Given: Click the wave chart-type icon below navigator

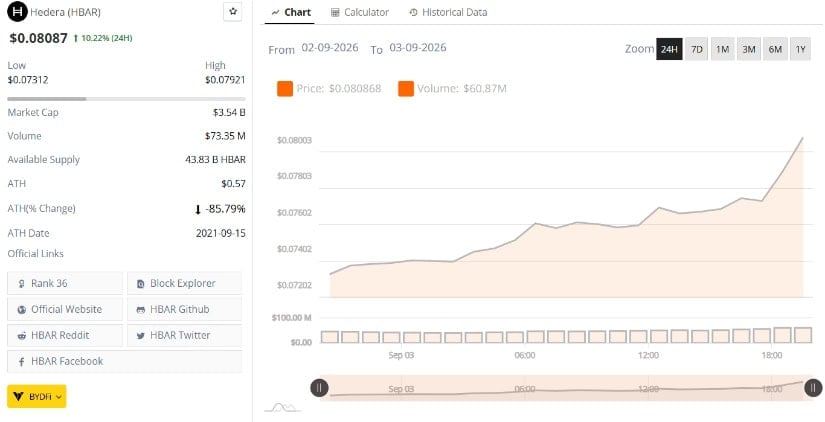Looking at the screenshot, I should click(282, 407).
